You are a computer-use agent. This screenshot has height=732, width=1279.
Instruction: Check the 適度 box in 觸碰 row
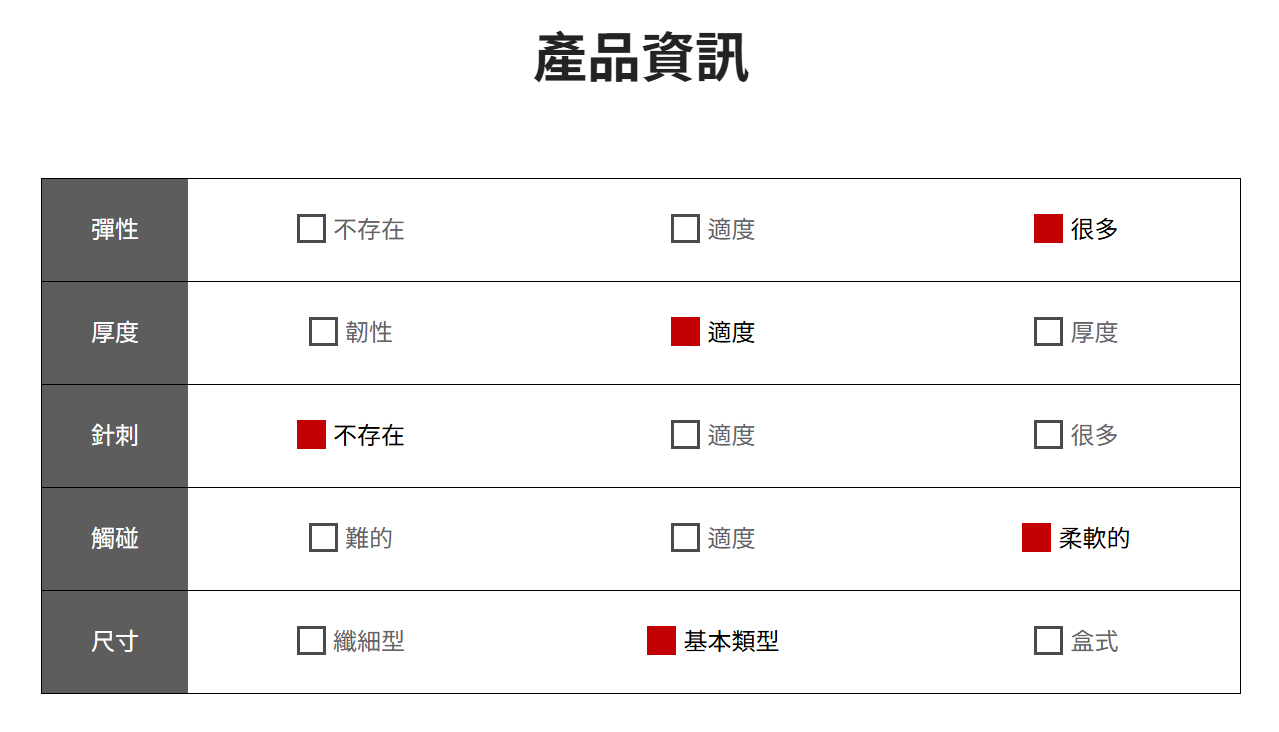click(x=685, y=538)
